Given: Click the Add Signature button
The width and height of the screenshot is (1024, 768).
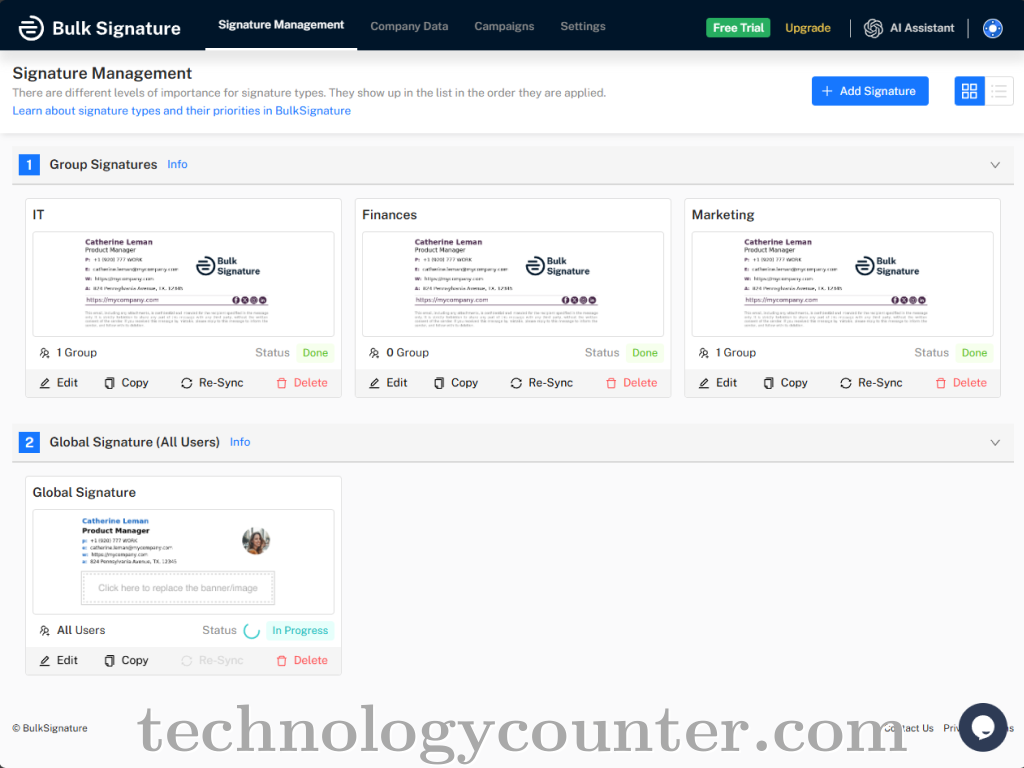Looking at the screenshot, I should (x=870, y=91).
